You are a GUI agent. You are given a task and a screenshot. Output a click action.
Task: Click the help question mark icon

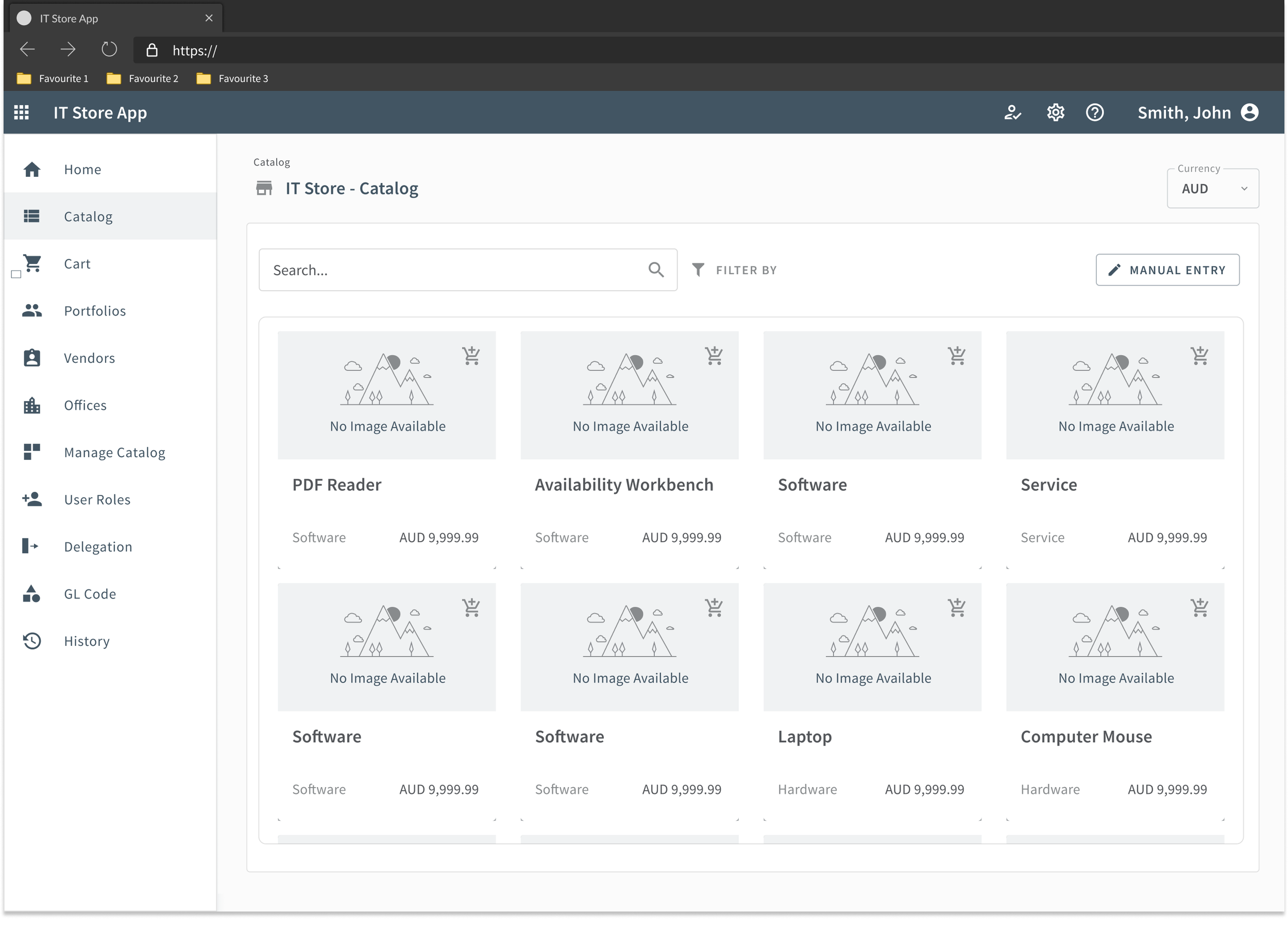pyautogui.click(x=1094, y=112)
